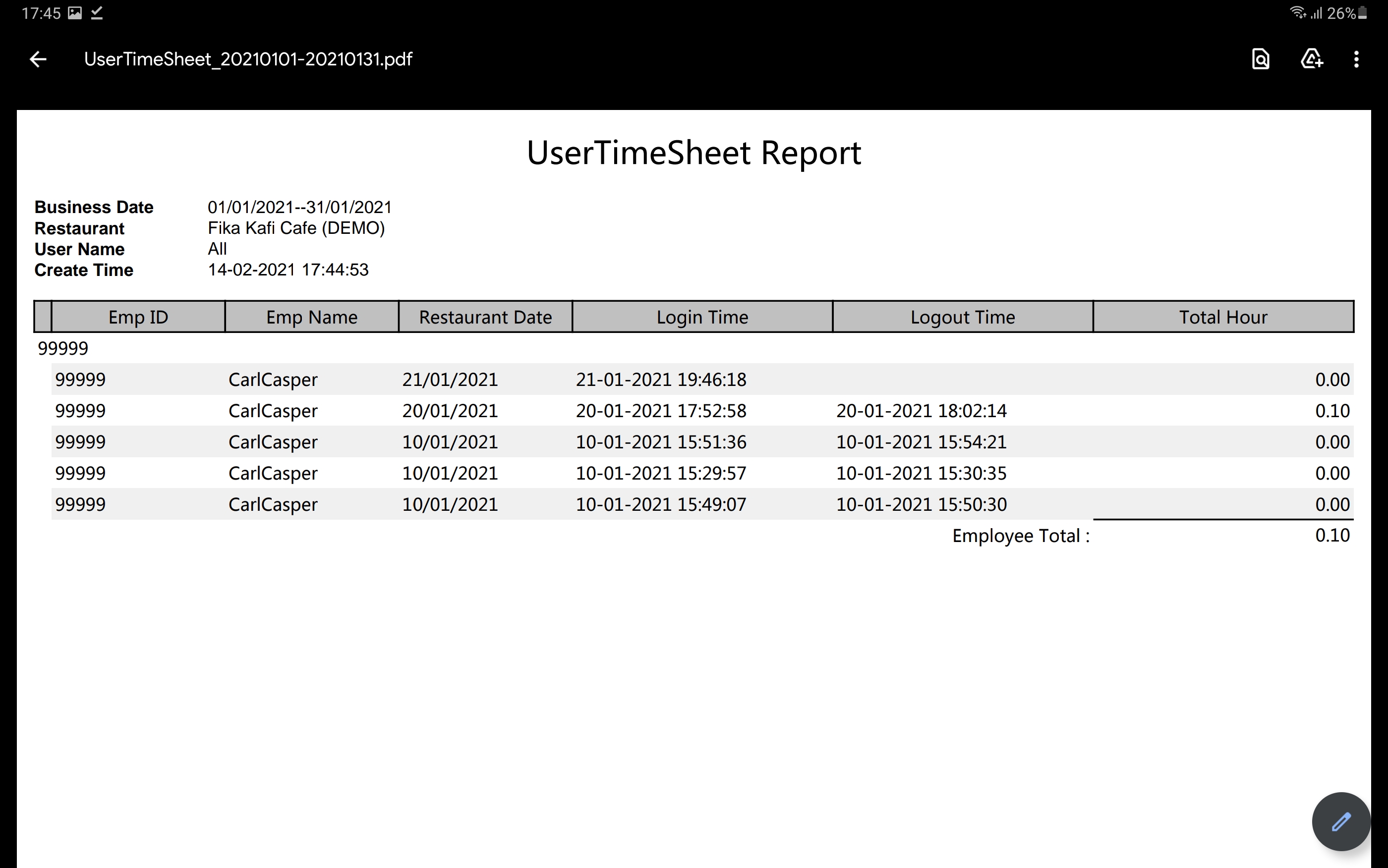Click the Restaurant Date column header
Viewport: 1388px width, 868px height.
[485, 317]
